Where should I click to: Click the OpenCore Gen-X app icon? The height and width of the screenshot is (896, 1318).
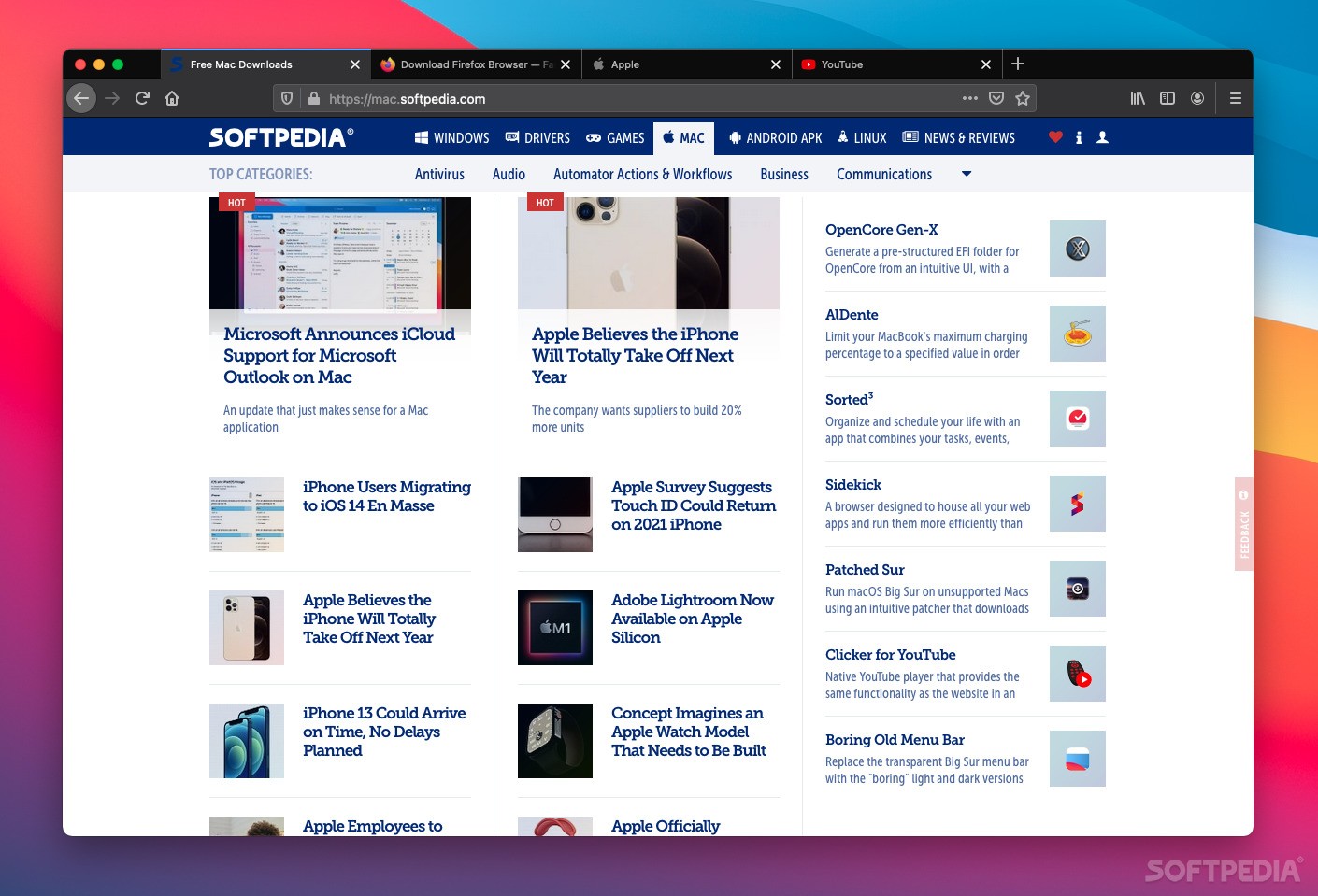[1078, 249]
